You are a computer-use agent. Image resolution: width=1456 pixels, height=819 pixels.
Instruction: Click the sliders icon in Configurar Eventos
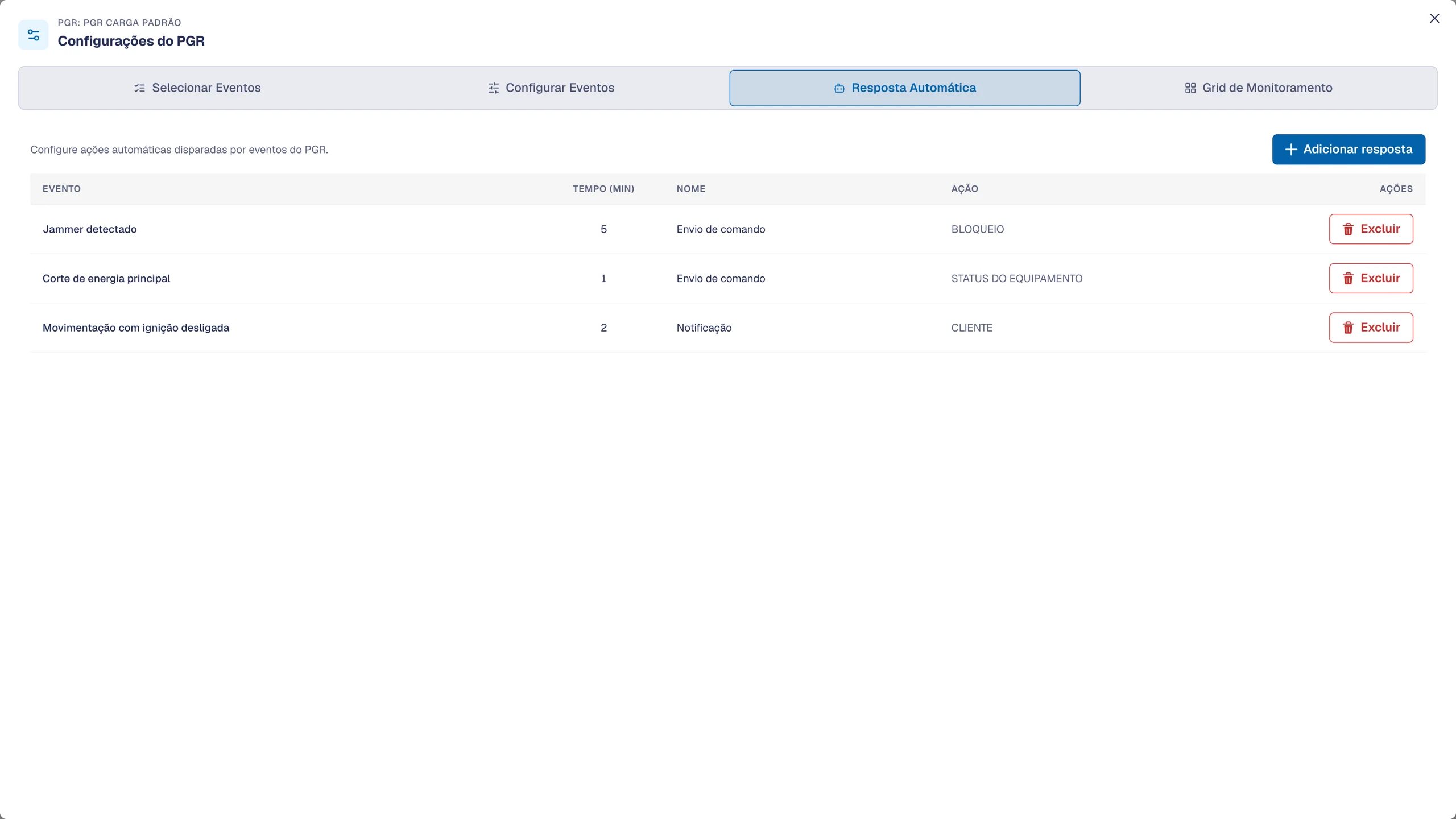click(x=493, y=88)
